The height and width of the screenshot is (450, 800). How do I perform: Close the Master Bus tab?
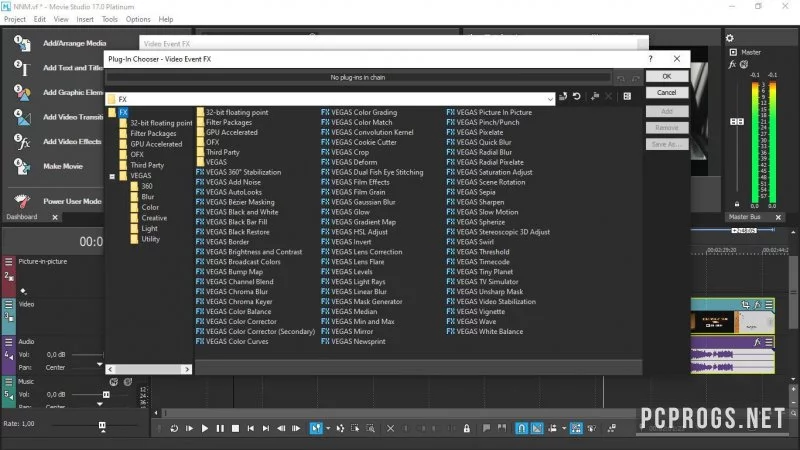tap(778, 217)
